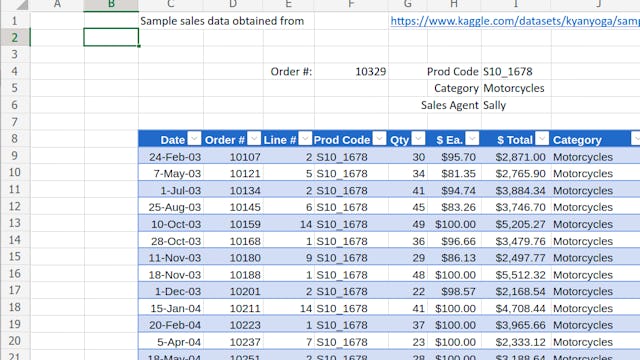Click the 'Prod Code' label in row 4
The height and width of the screenshot is (360, 640).
452,71
